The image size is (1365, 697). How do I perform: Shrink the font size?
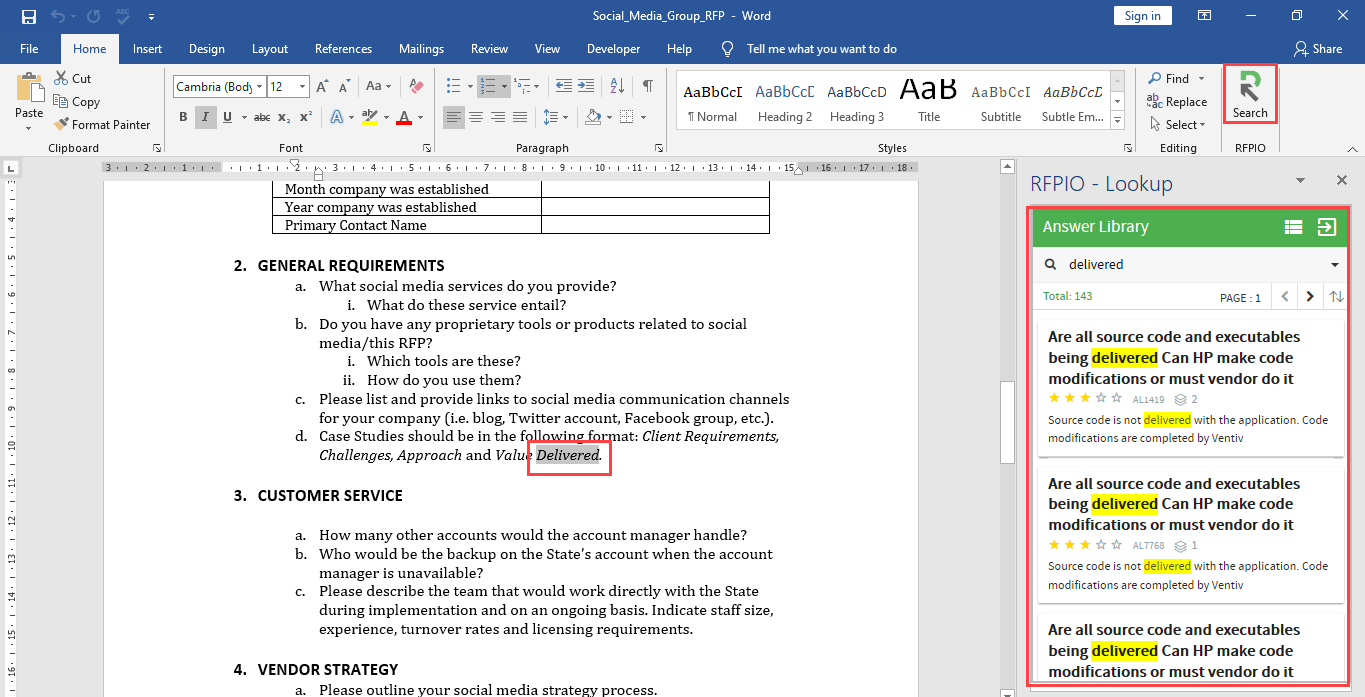coord(345,86)
